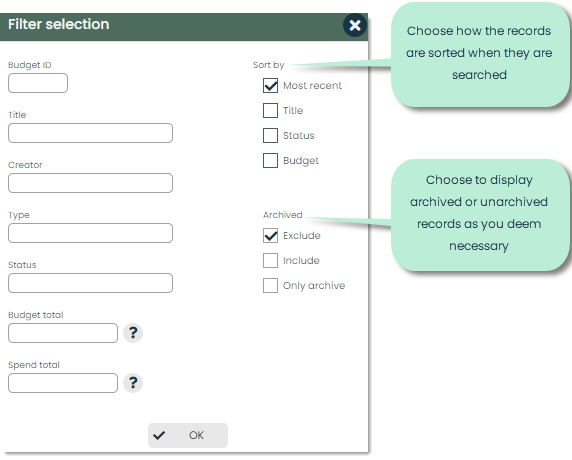This screenshot has width=572, height=460.
Task: Uncheck Exclude archived records
Action: click(x=270, y=236)
